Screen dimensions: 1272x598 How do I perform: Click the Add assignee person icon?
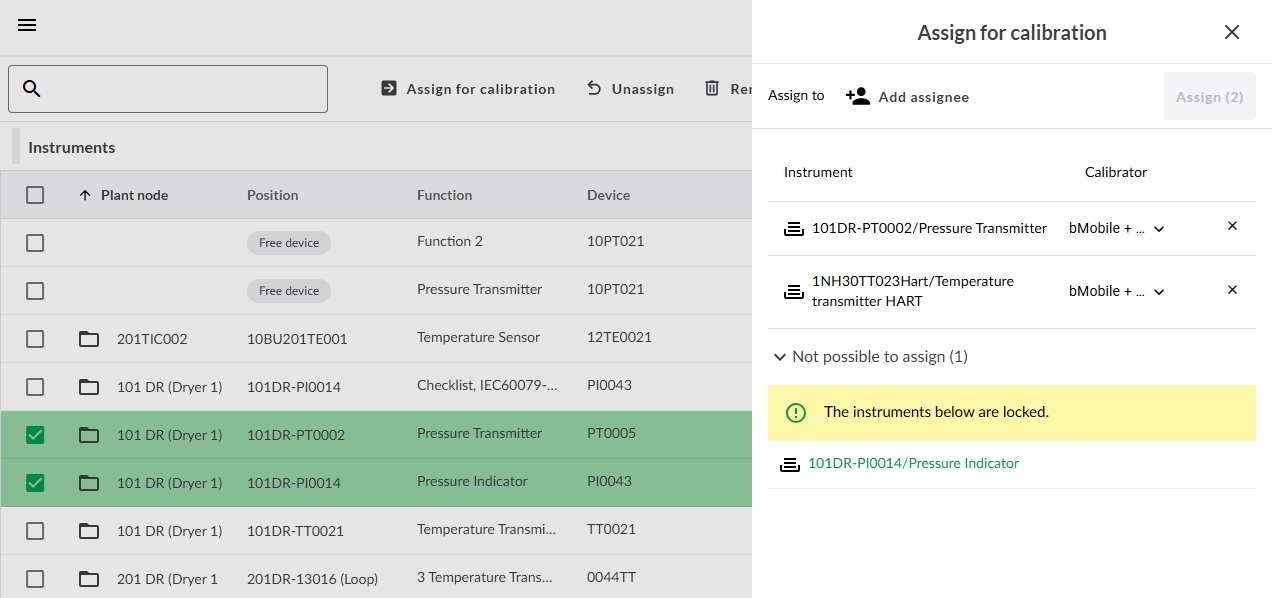(857, 96)
